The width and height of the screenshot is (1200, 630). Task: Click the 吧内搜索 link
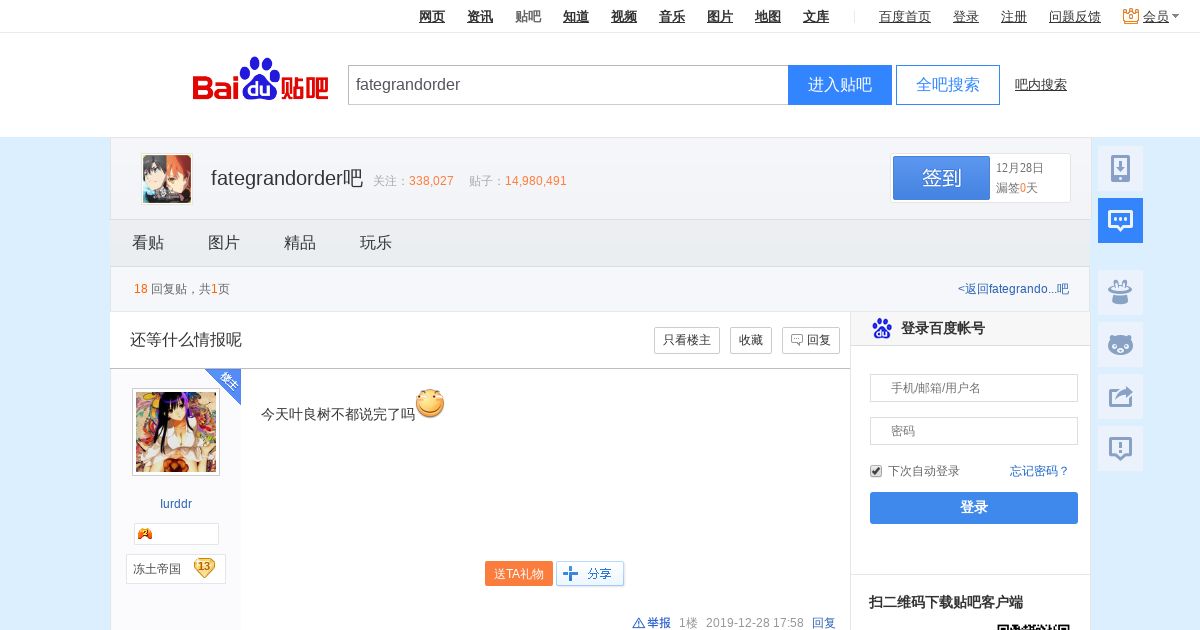point(1041,85)
